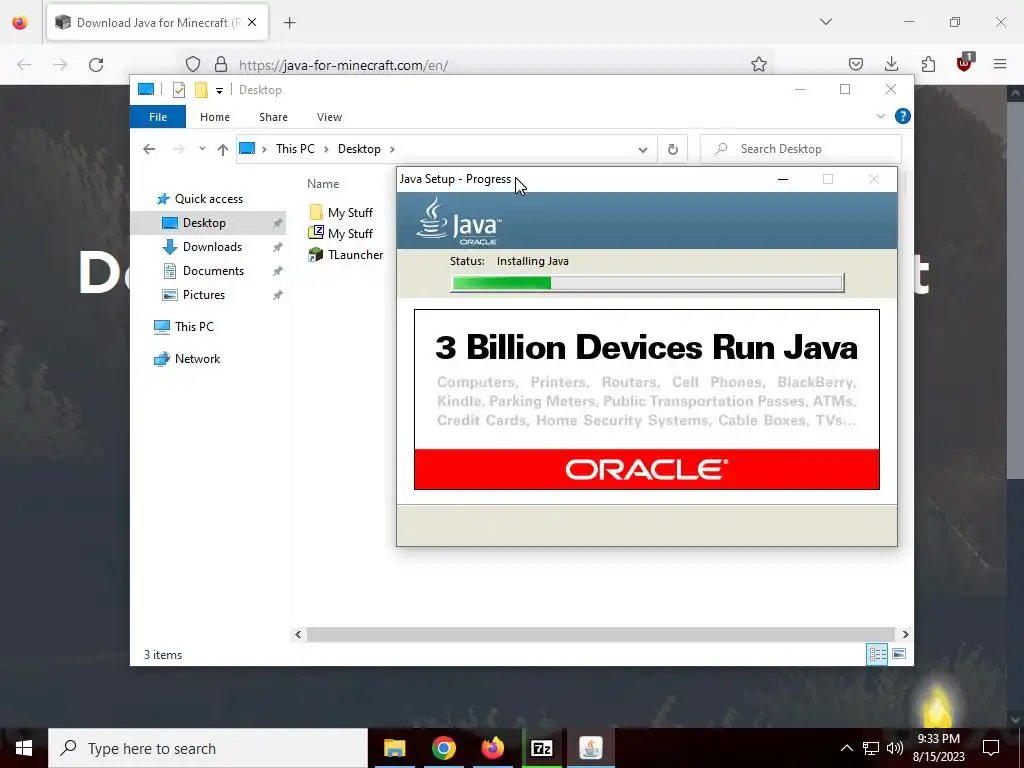The image size is (1024, 768).
Task: Open Explorer help
Action: click(903, 116)
